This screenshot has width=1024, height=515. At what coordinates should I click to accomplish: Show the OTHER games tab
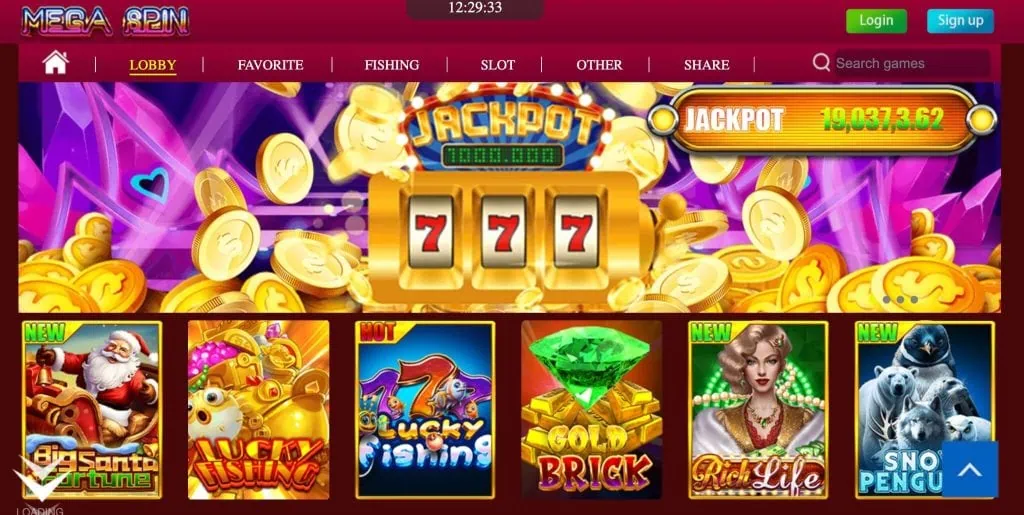click(599, 65)
